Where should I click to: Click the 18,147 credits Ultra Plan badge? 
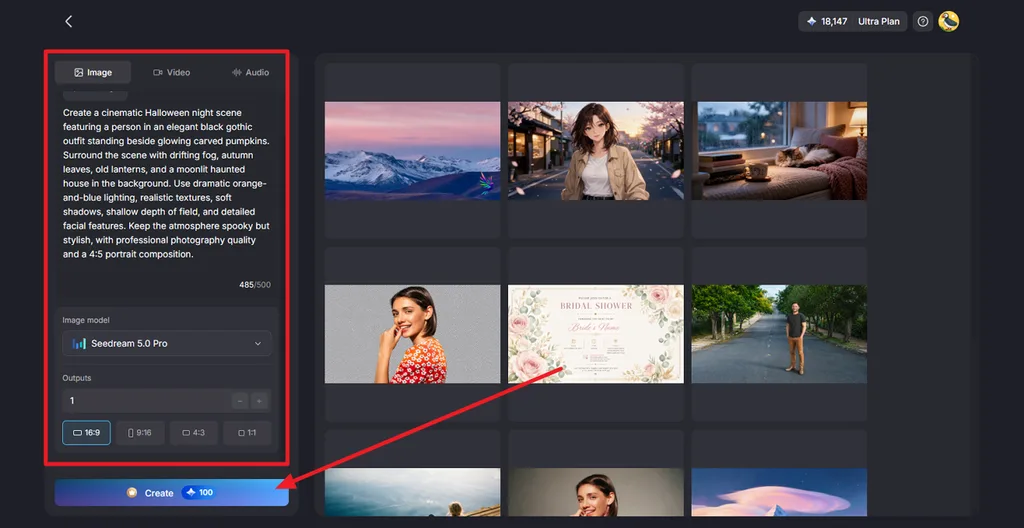(852, 22)
